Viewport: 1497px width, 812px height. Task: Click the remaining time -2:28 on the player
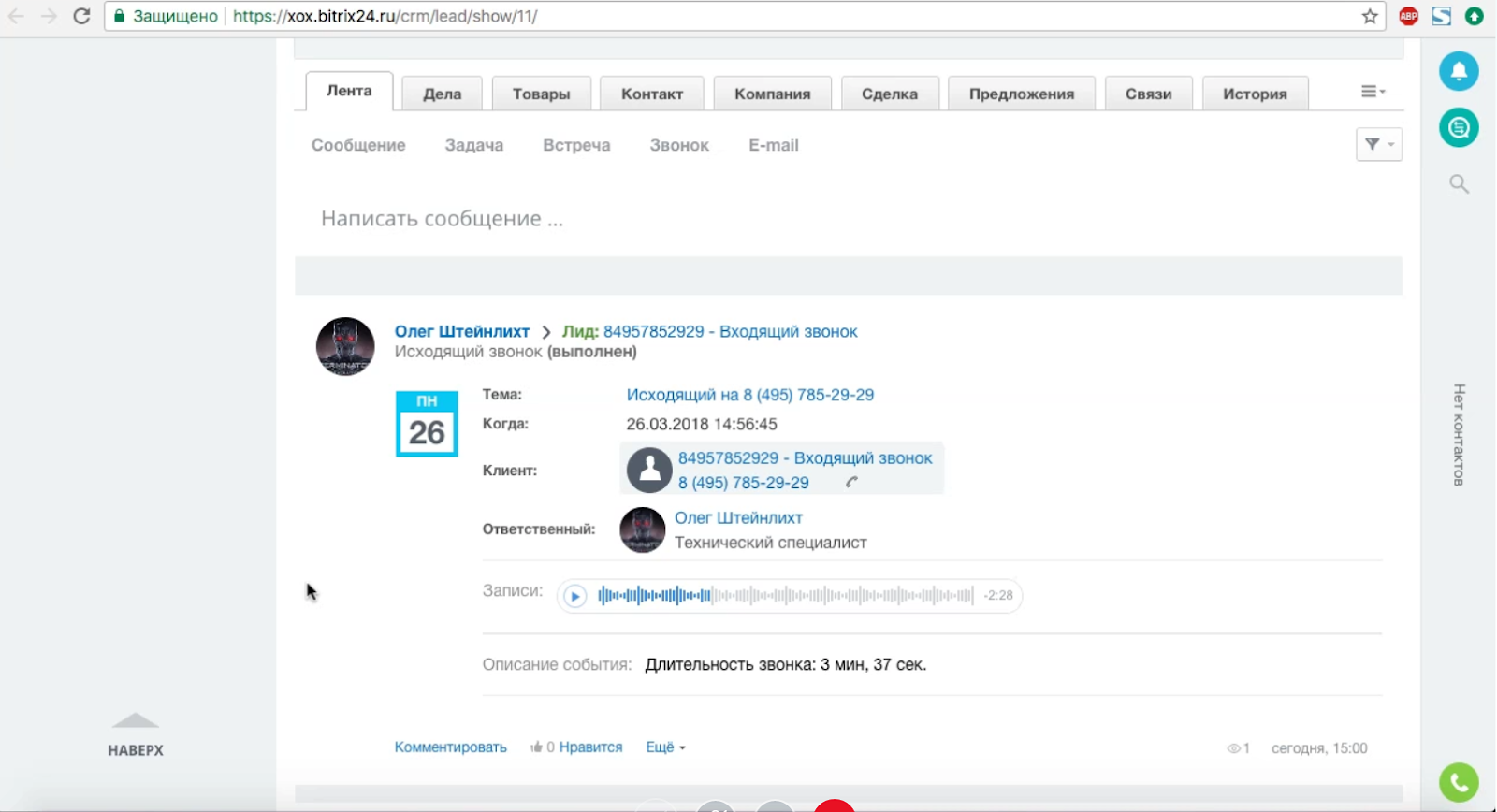(998, 595)
